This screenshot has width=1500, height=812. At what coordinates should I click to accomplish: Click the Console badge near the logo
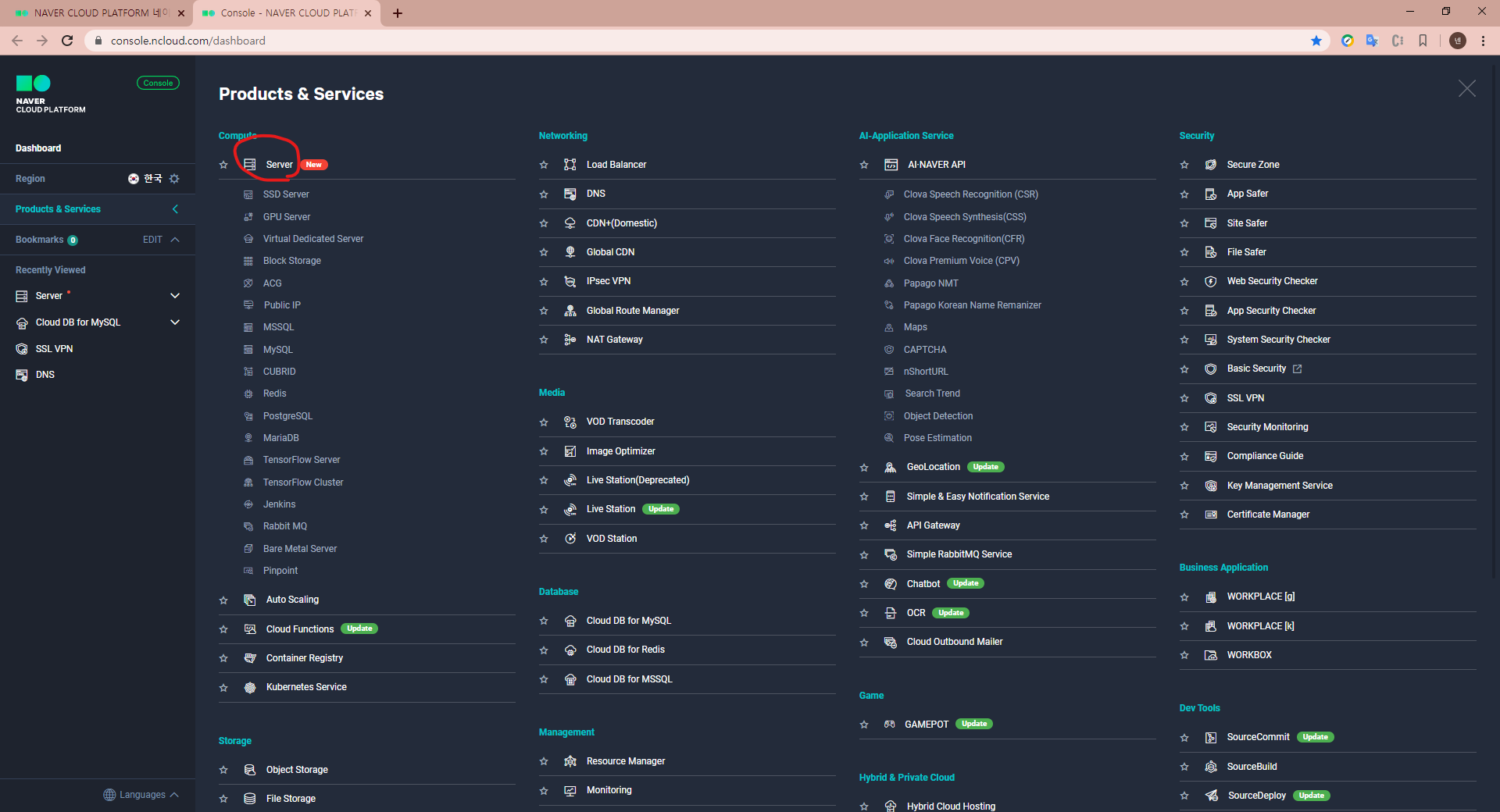pos(158,83)
